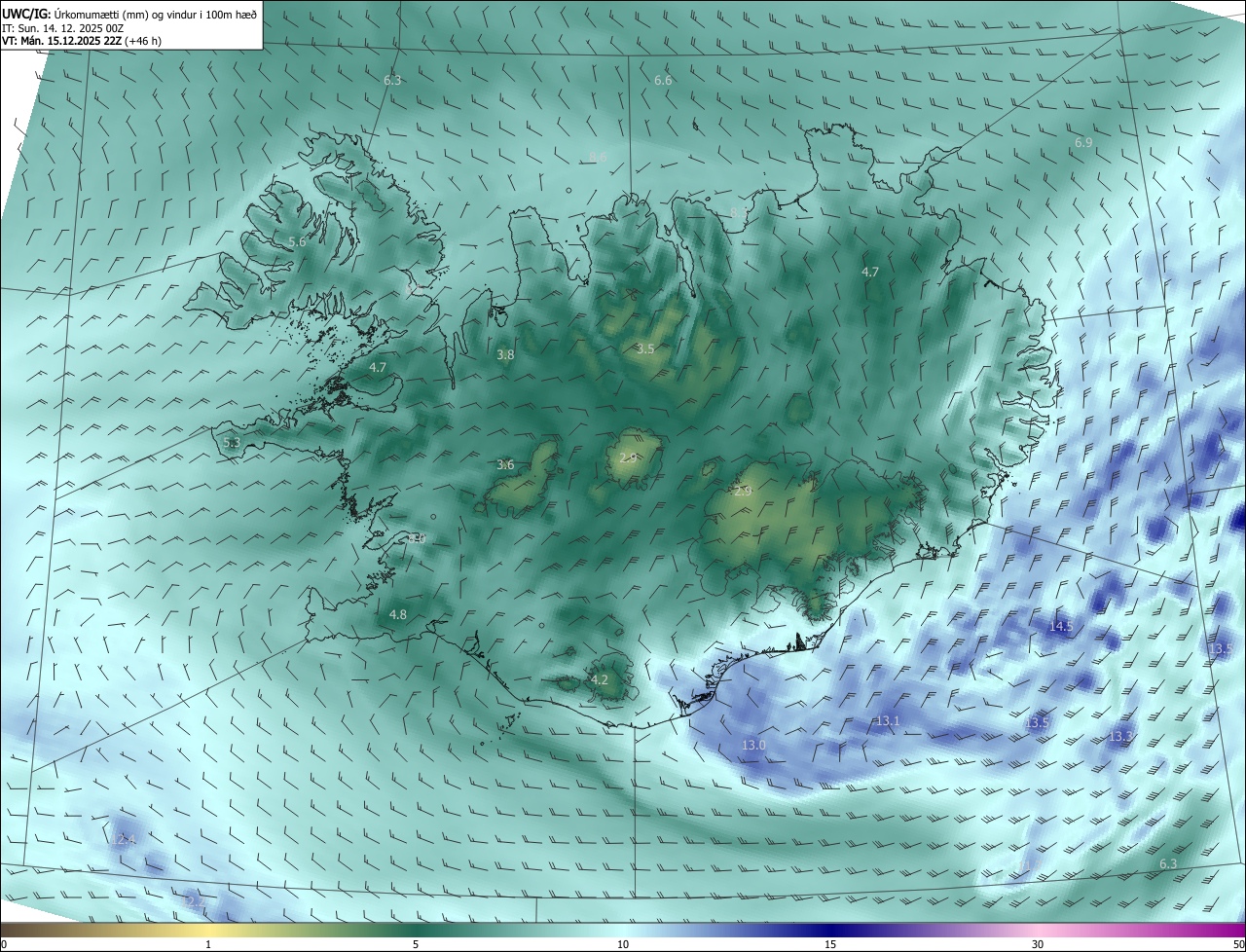Select the 5.6 value over the Westfjords

297,241
